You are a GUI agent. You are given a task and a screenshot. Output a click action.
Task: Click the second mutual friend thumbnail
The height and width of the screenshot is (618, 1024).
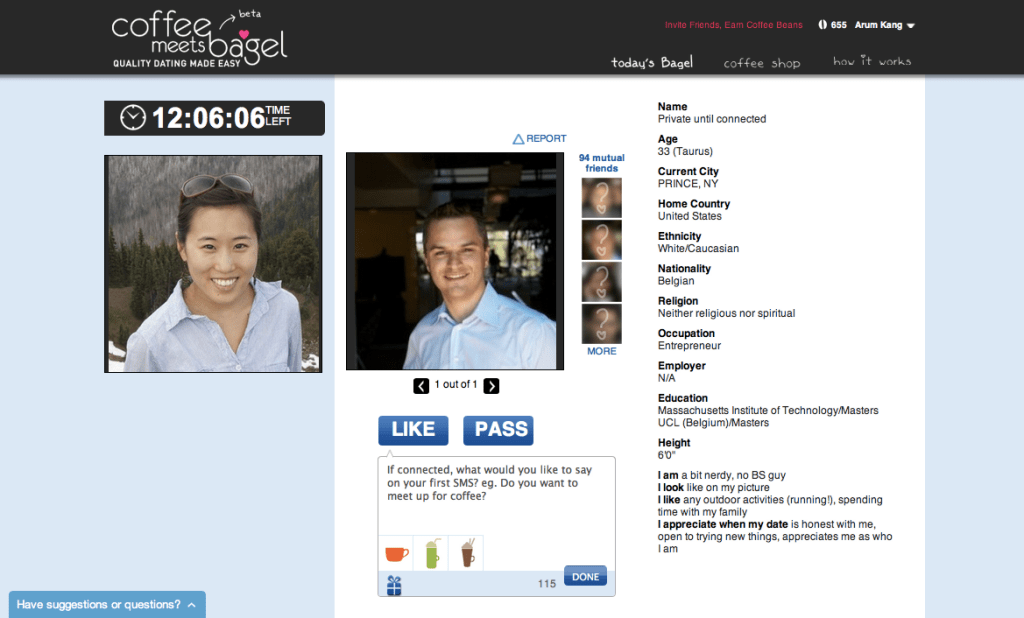[x=601, y=240]
